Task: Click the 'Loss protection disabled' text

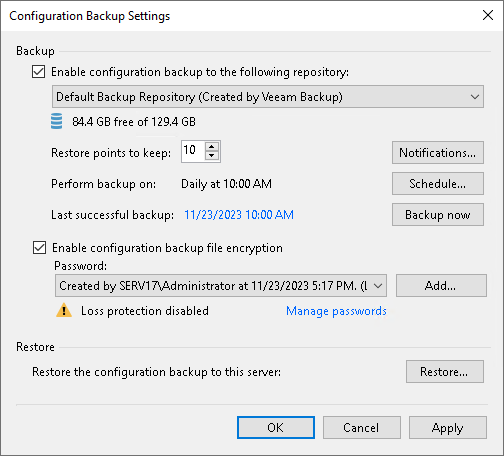Action: click(145, 311)
